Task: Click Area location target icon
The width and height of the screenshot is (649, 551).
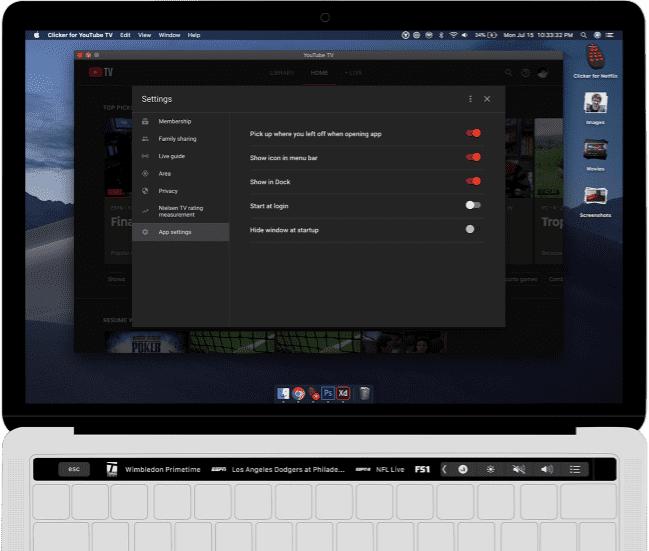Action: pos(145,173)
